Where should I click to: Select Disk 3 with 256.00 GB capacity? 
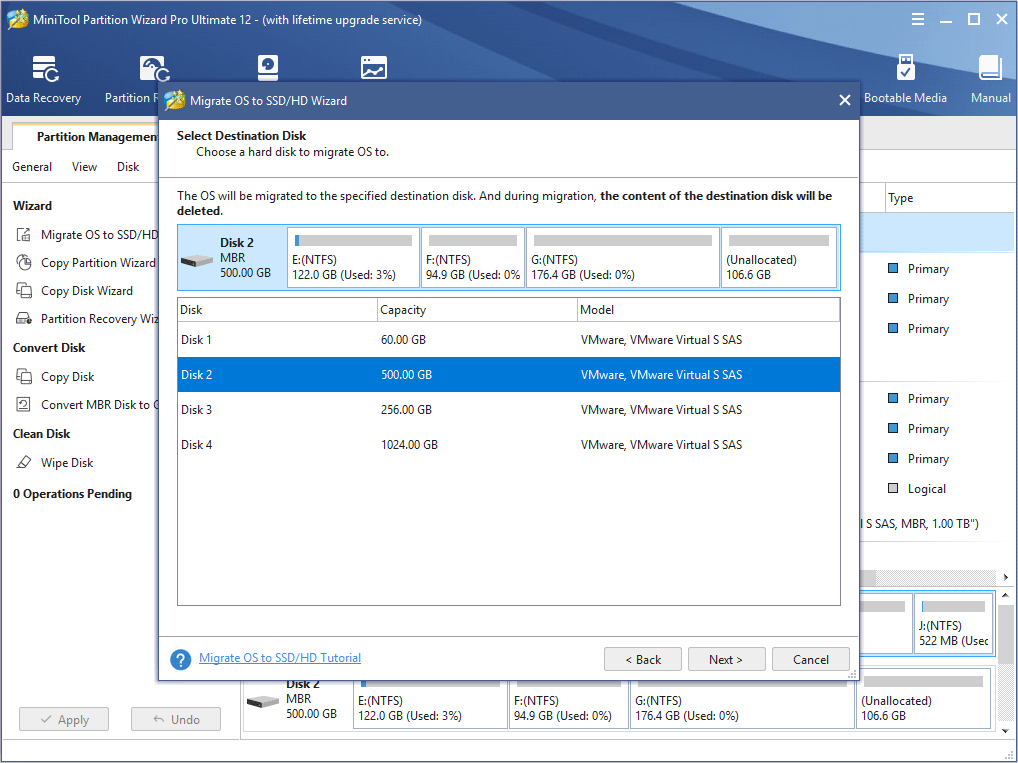point(508,410)
